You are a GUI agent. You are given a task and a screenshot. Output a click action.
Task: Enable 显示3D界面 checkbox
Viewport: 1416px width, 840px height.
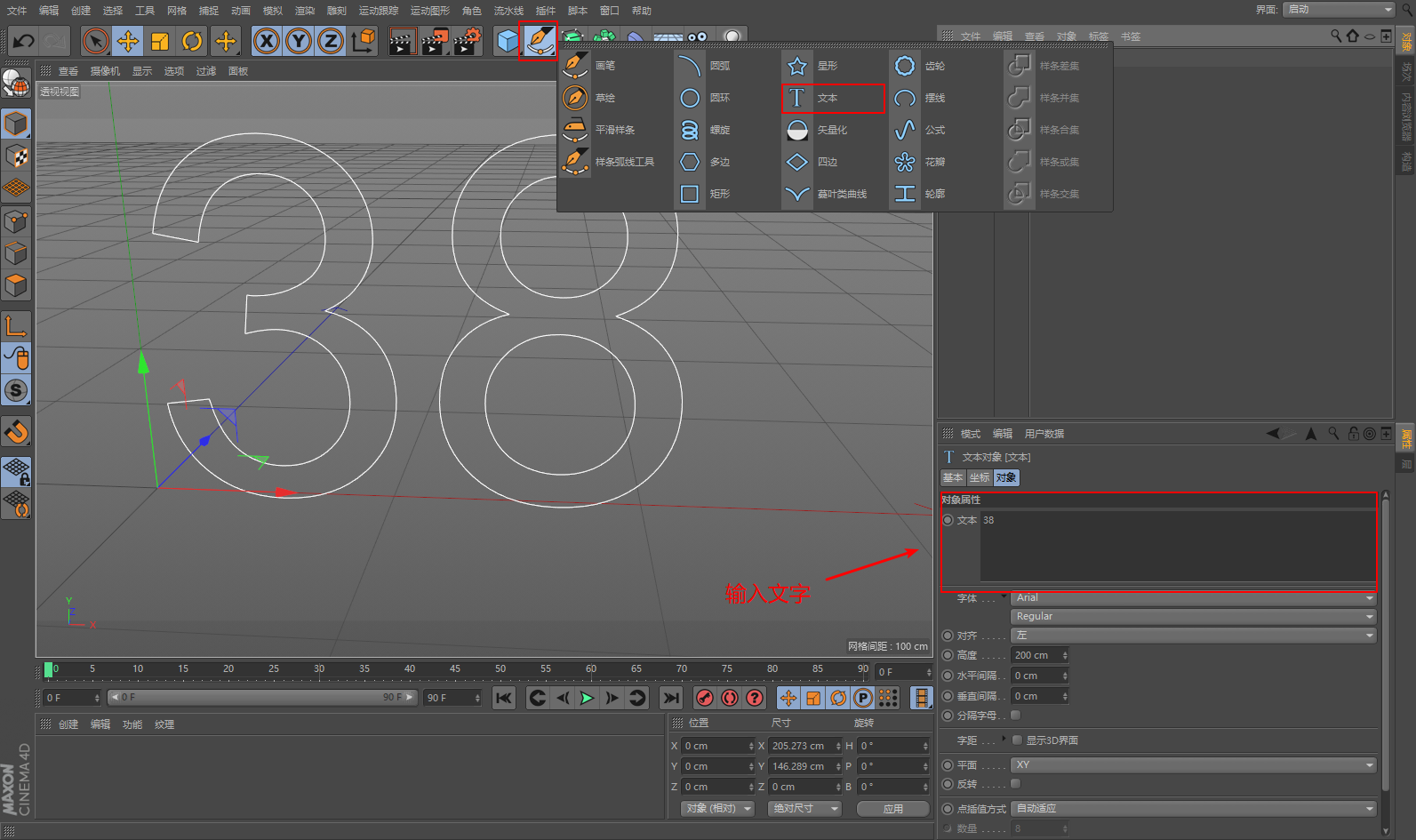1017,740
